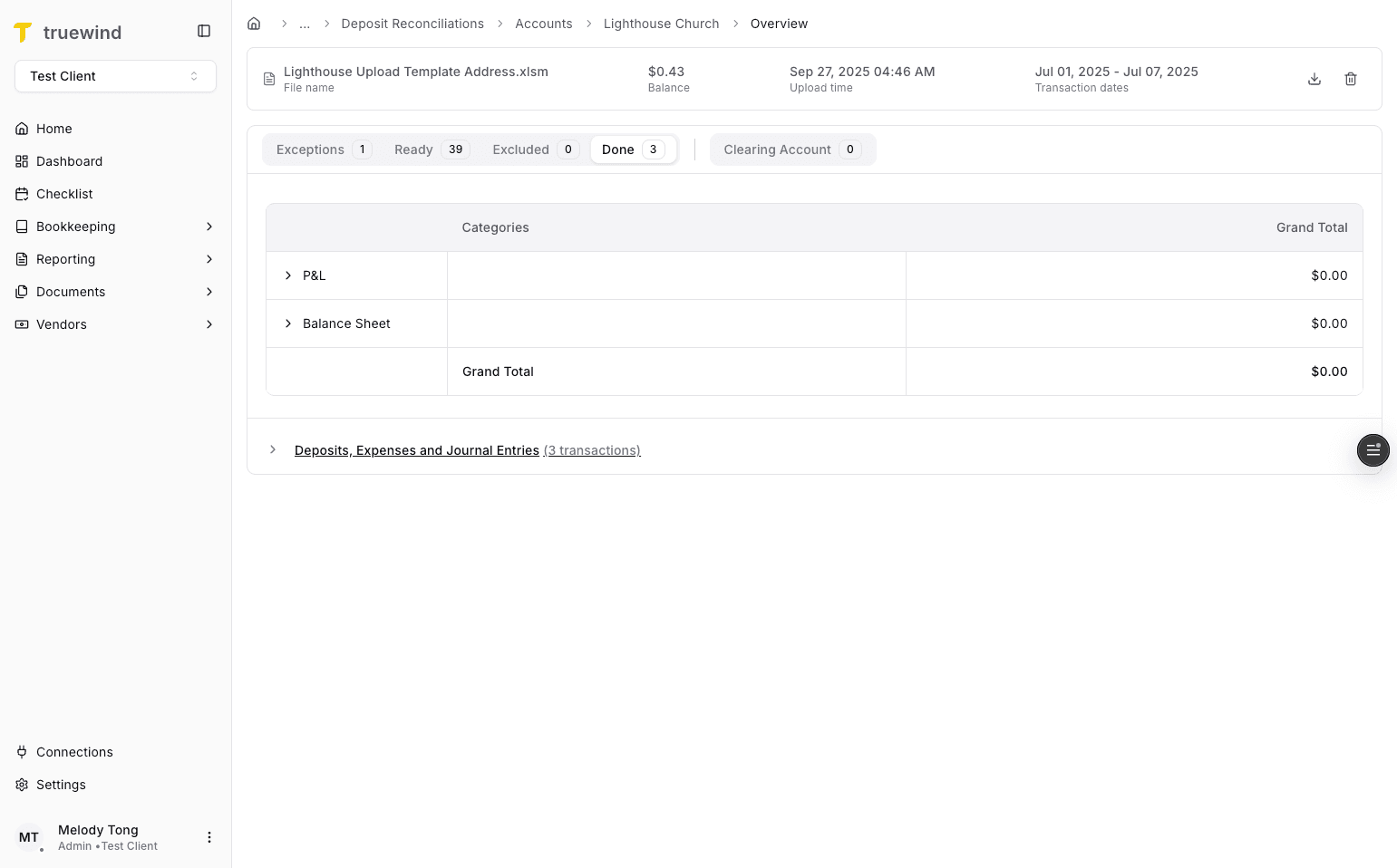
Task: Click the trash icon to delete the upload
Action: [x=1351, y=79]
